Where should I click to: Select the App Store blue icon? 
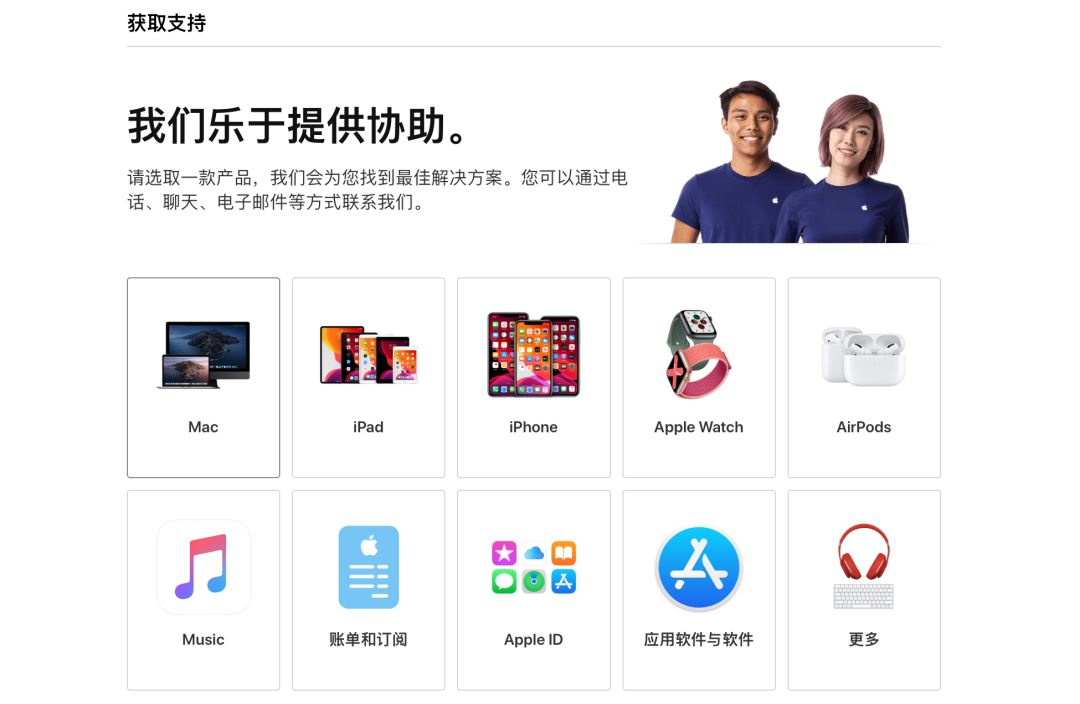(x=698, y=568)
